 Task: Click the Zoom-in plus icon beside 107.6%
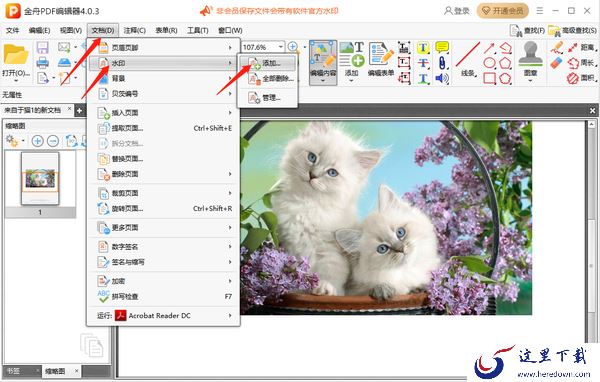pyautogui.click(x=293, y=47)
